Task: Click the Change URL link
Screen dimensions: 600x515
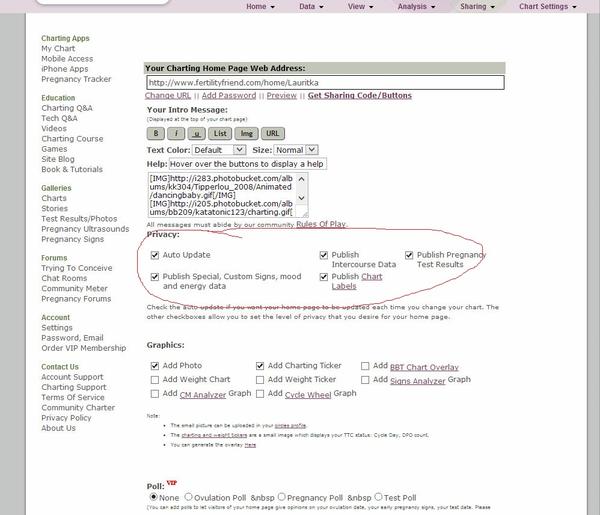Action: coord(169,96)
